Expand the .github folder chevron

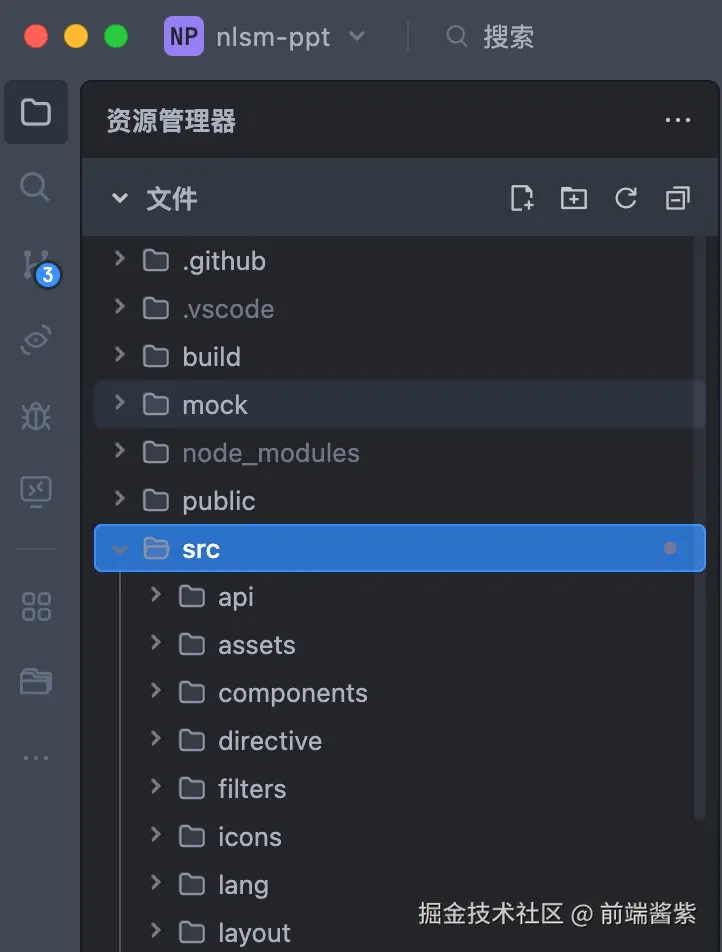point(120,260)
